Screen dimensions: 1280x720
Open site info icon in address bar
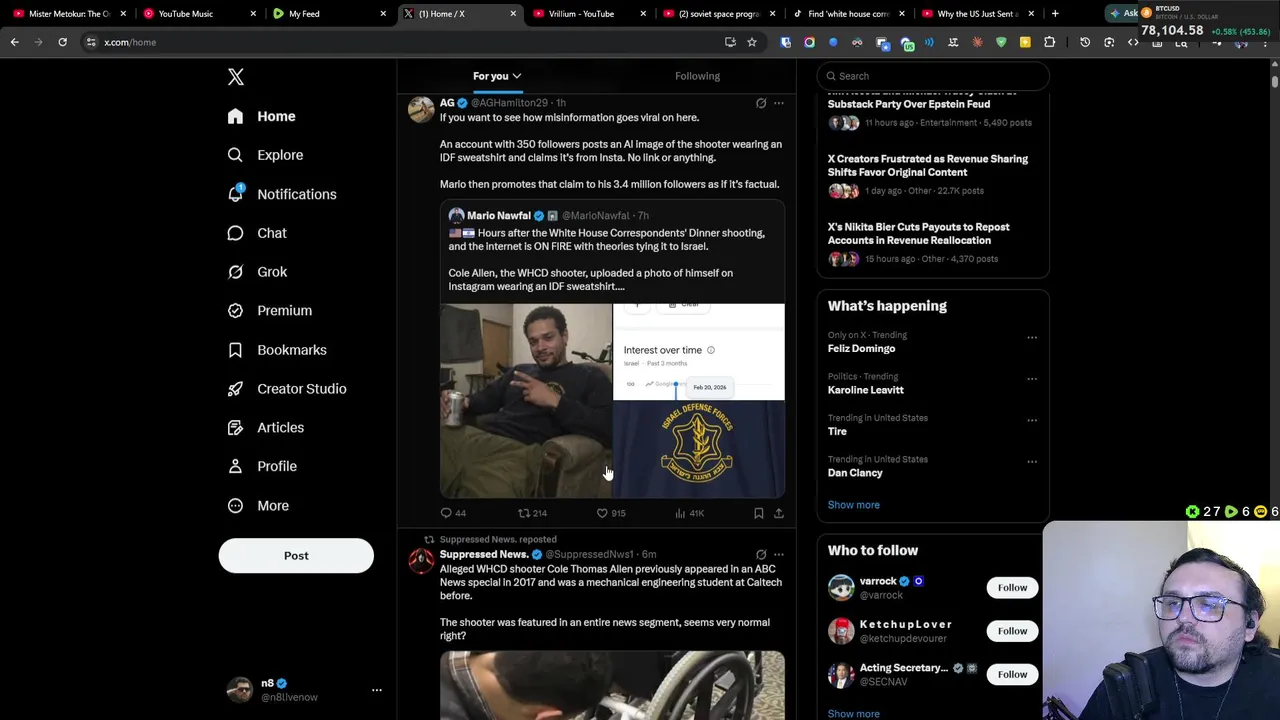(91, 42)
